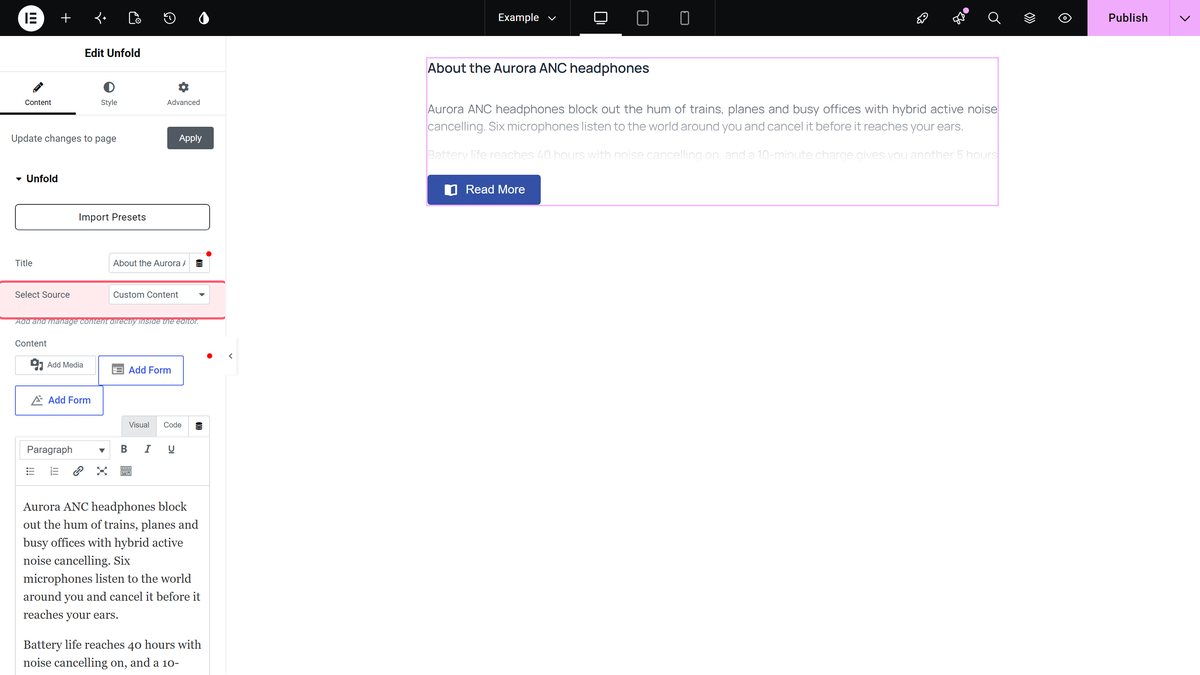Open the Select Source dropdown
Image resolution: width=1200 pixels, height=675 pixels.
[x=159, y=295]
